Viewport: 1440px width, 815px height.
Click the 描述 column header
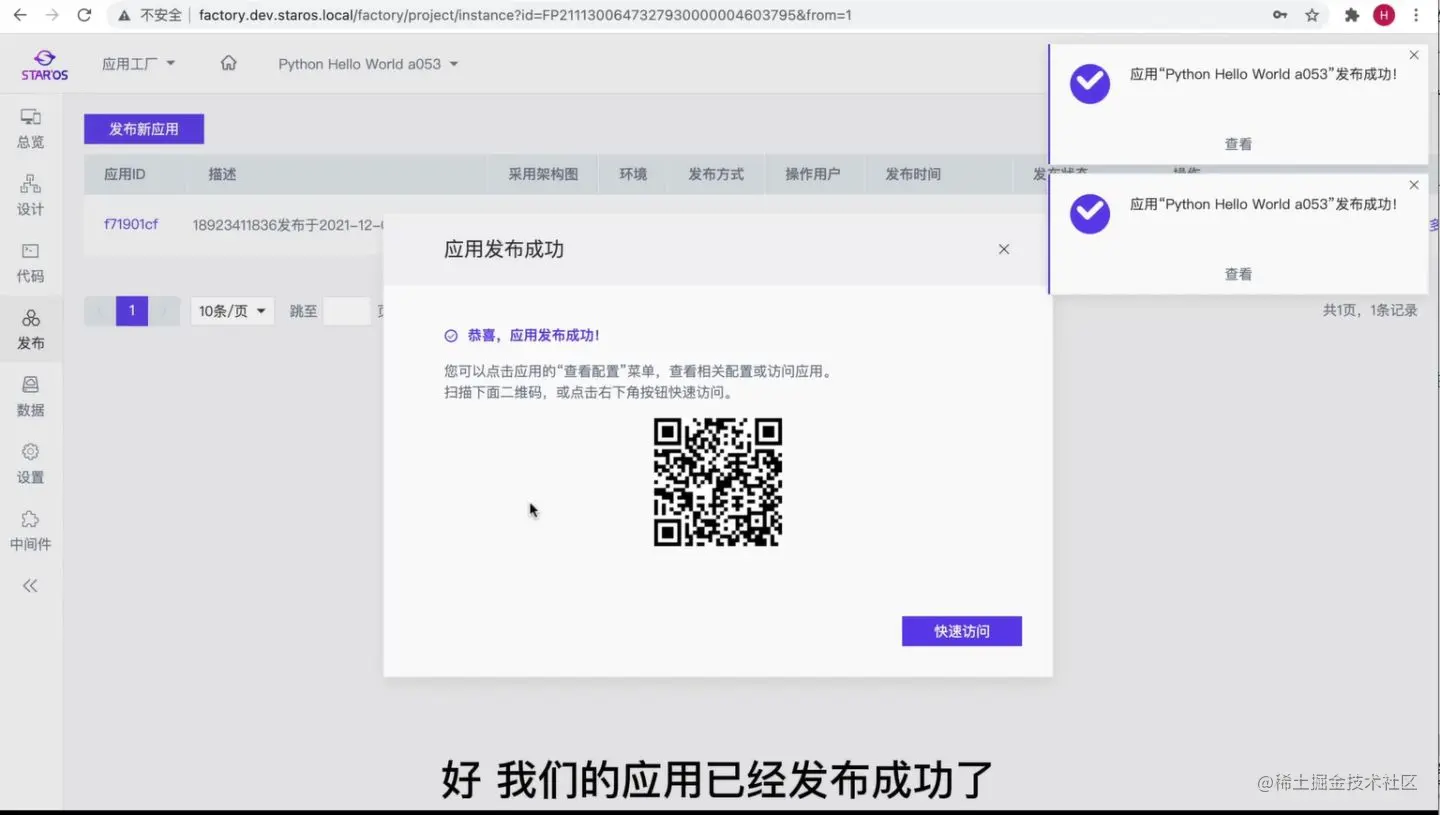click(x=222, y=174)
